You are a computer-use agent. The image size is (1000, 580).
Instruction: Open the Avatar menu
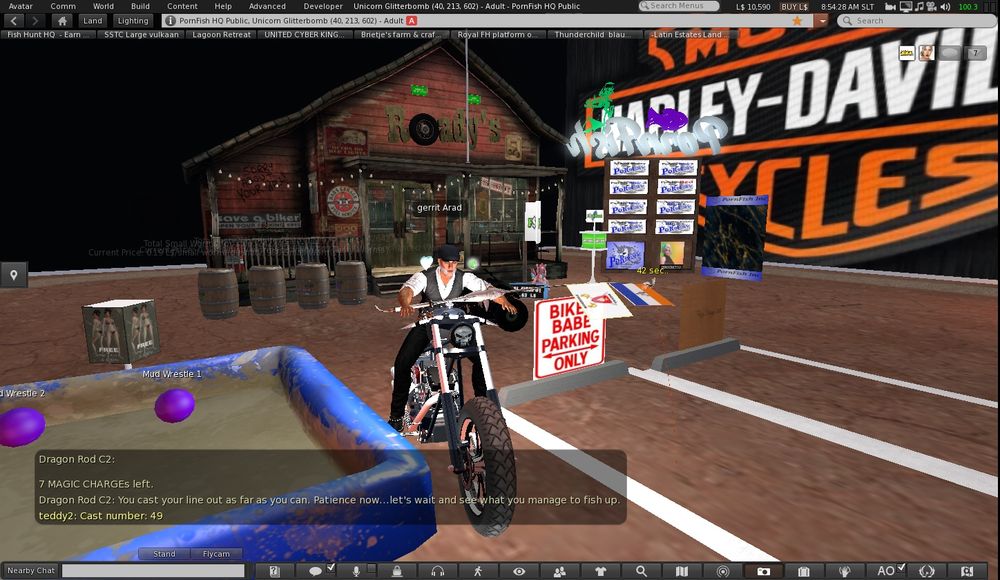point(20,6)
